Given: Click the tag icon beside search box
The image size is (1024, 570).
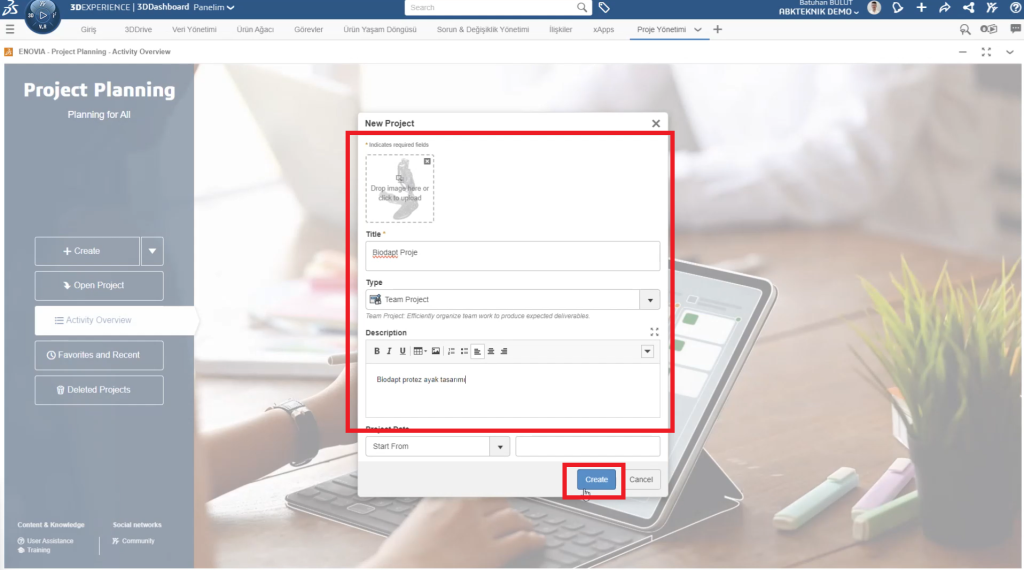Looking at the screenshot, I should [604, 8].
